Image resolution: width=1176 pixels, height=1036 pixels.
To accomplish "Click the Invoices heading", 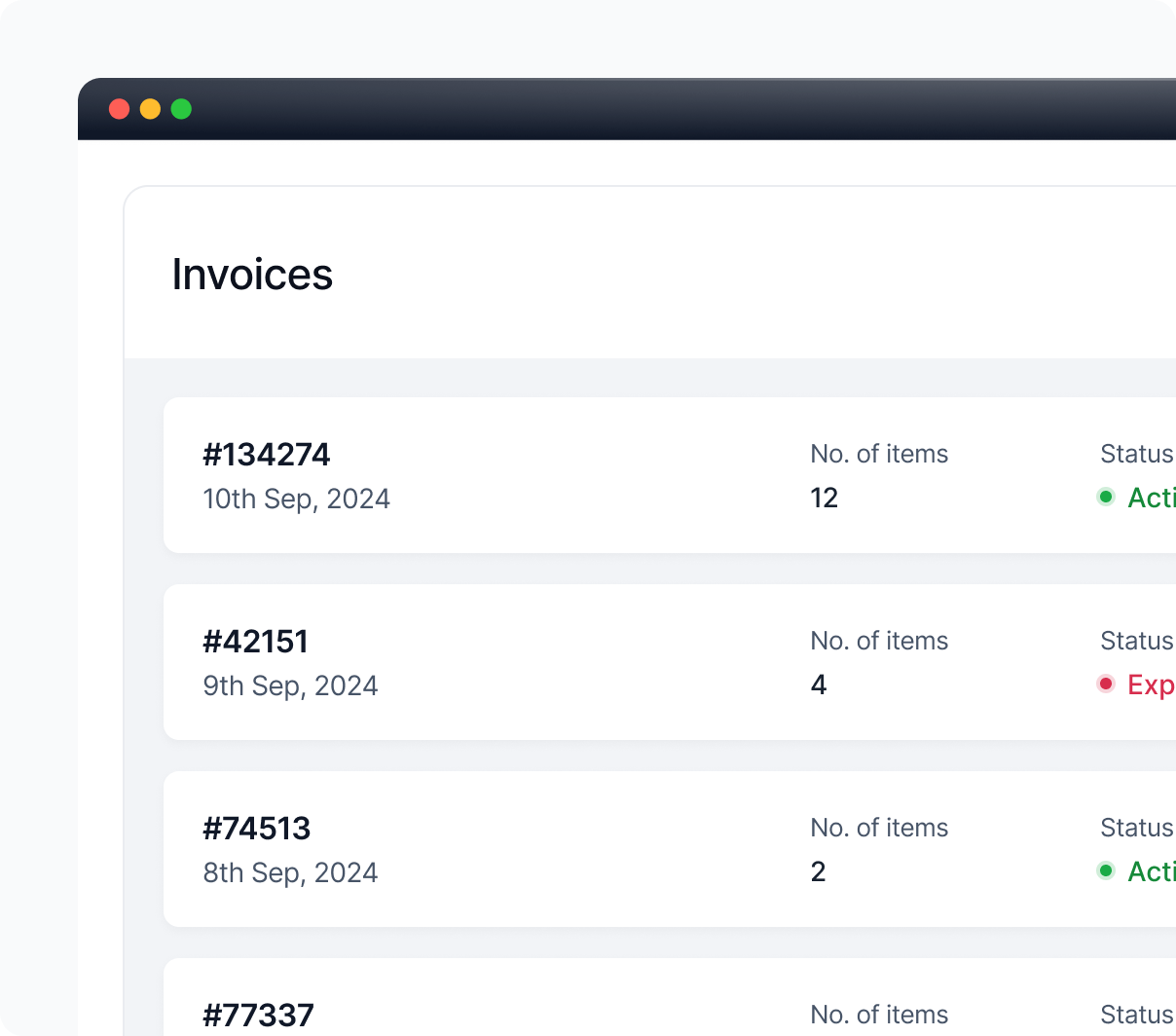I will pos(252,275).
